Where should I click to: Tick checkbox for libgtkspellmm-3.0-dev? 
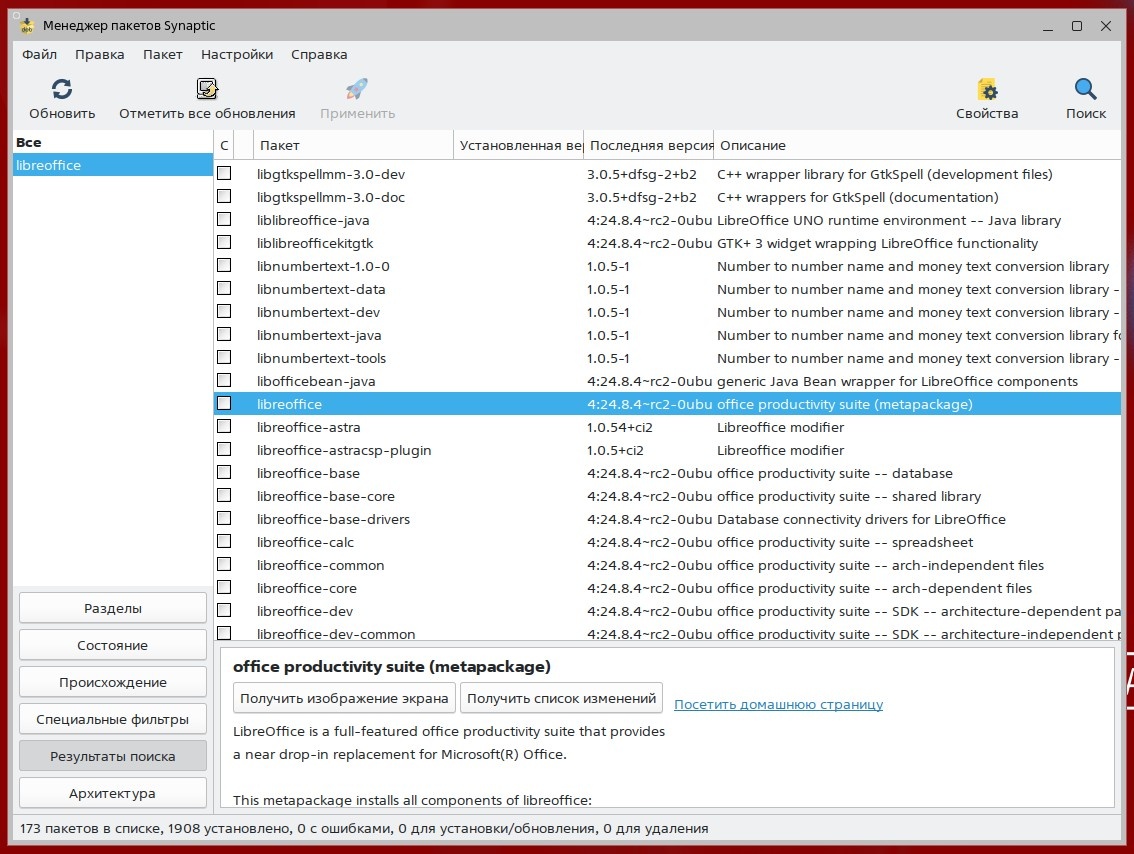click(x=224, y=174)
